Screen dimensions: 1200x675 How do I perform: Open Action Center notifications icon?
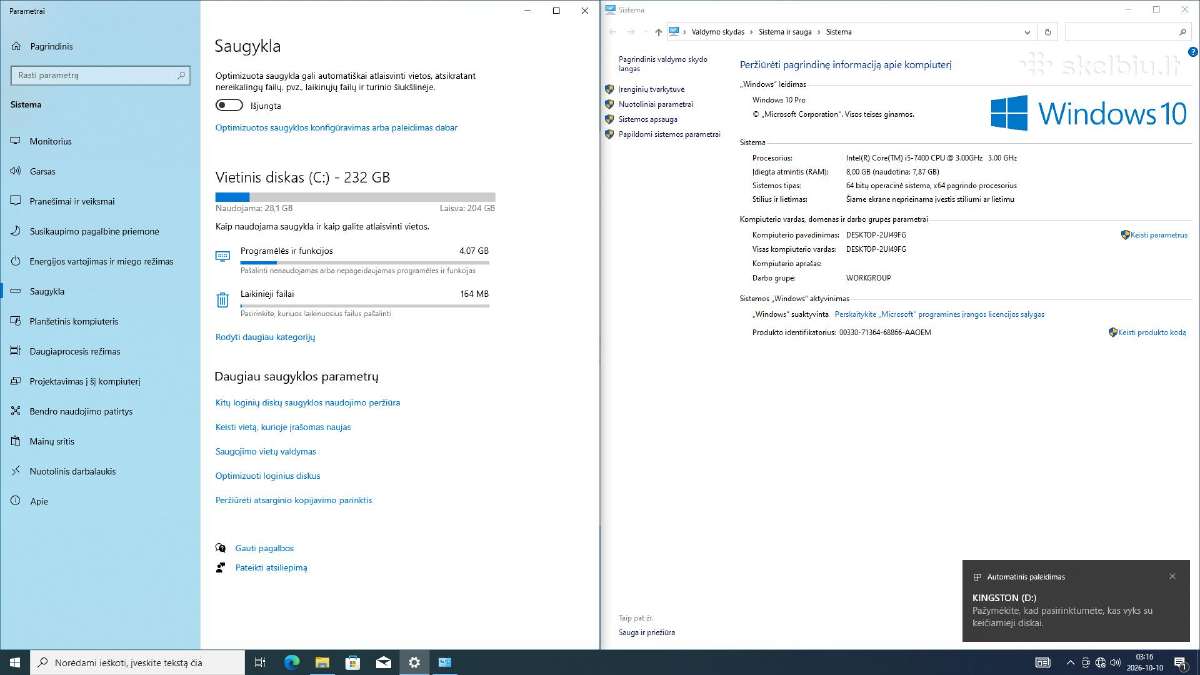[1182, 662]
